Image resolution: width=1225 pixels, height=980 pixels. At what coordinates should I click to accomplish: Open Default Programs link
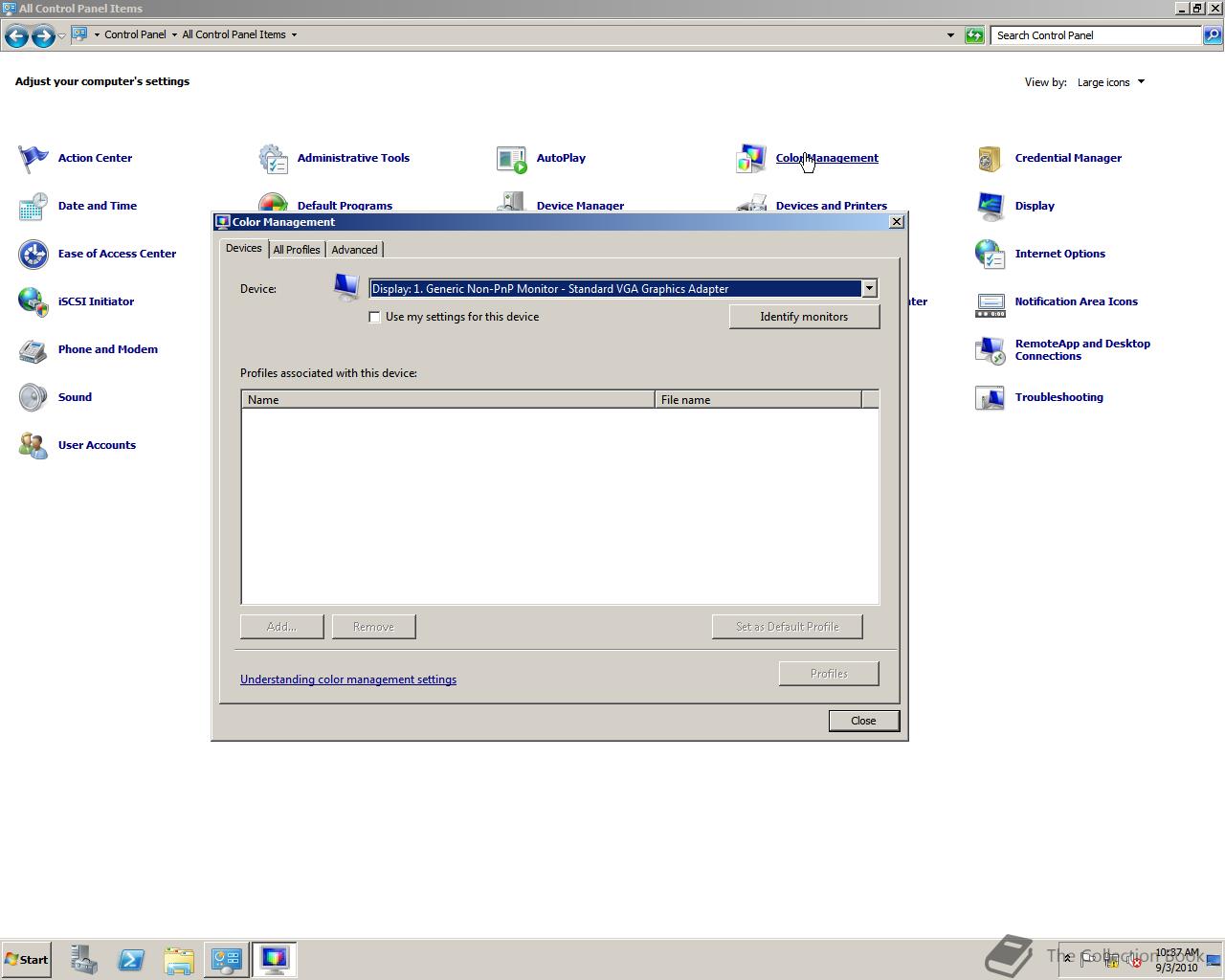point(345,206)
